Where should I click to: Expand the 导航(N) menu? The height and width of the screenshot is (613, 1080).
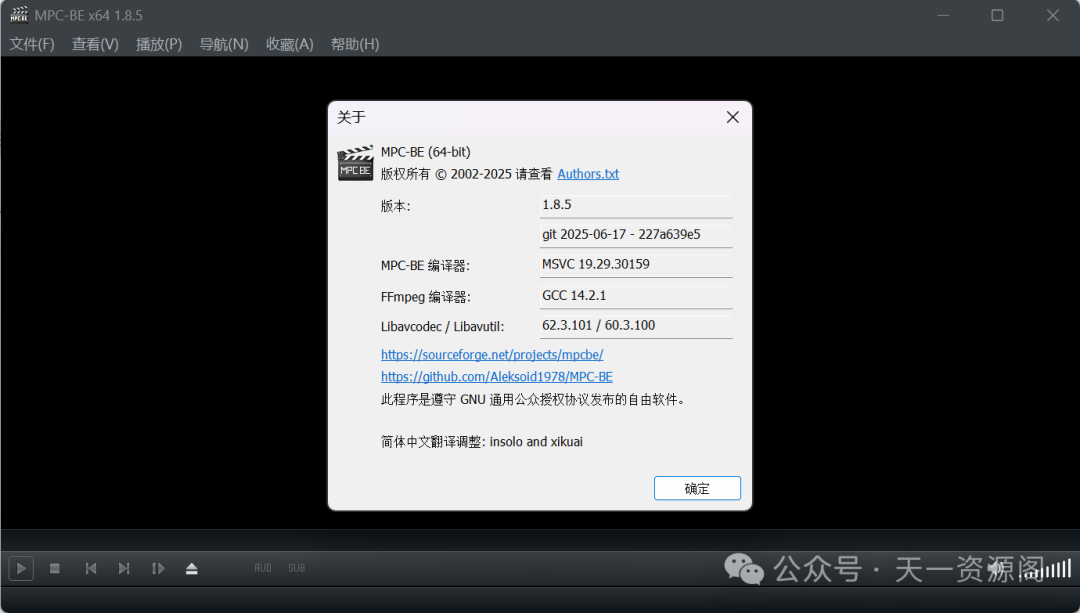(224, 44)
